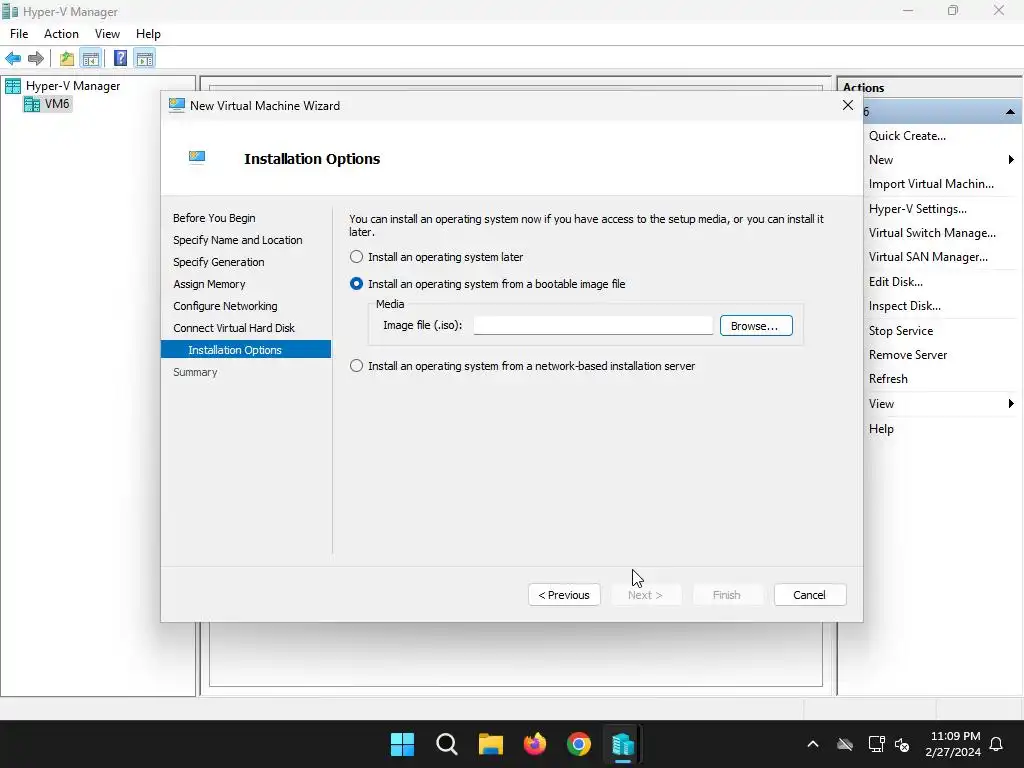The width and height of the screenshot is (1024, 768).
Task: Open the Help question mark toolbar icon
Action: coord(121,59)
